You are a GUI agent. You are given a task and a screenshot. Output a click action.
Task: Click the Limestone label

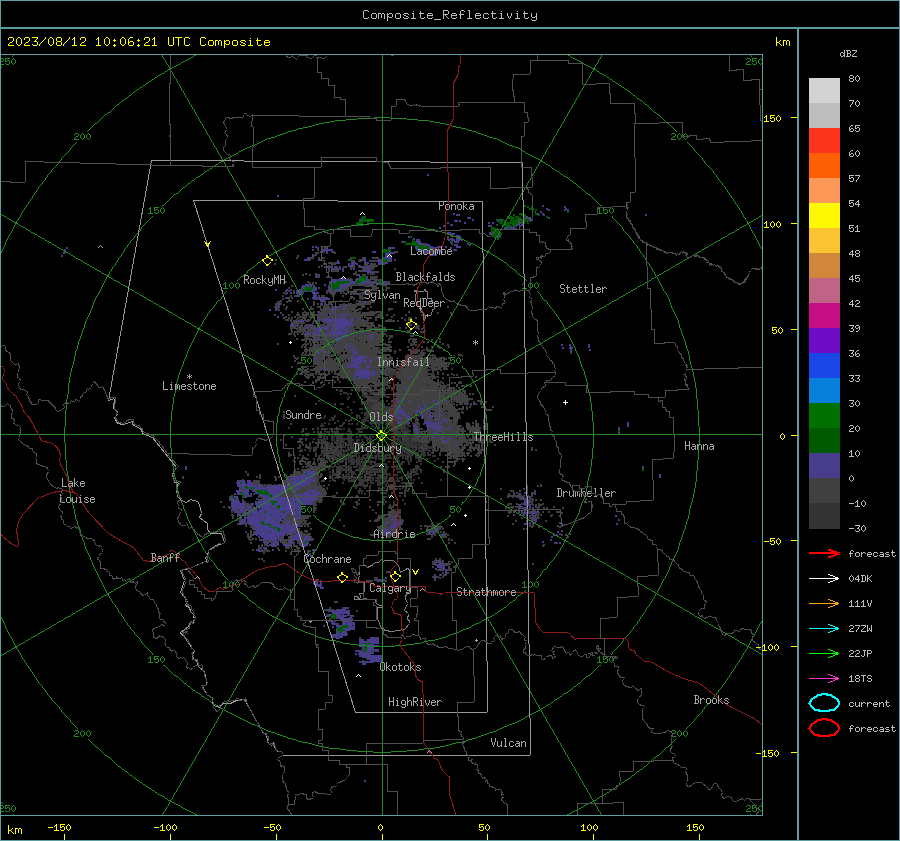pyautogui.click(x=189, y=386)
